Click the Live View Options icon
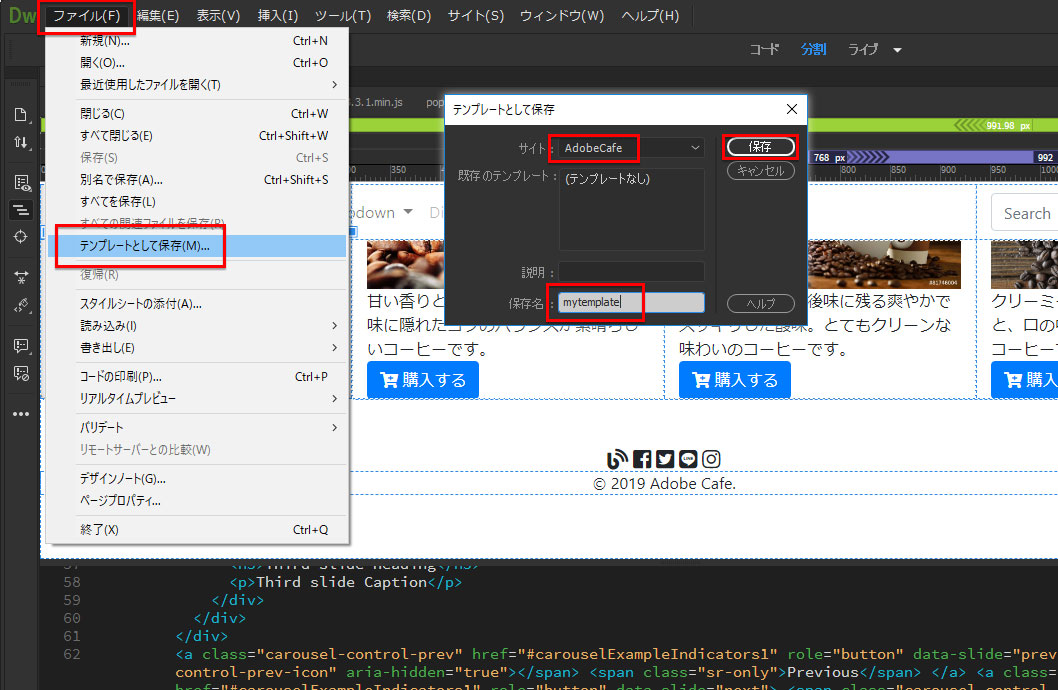 [x=20, y=182]
